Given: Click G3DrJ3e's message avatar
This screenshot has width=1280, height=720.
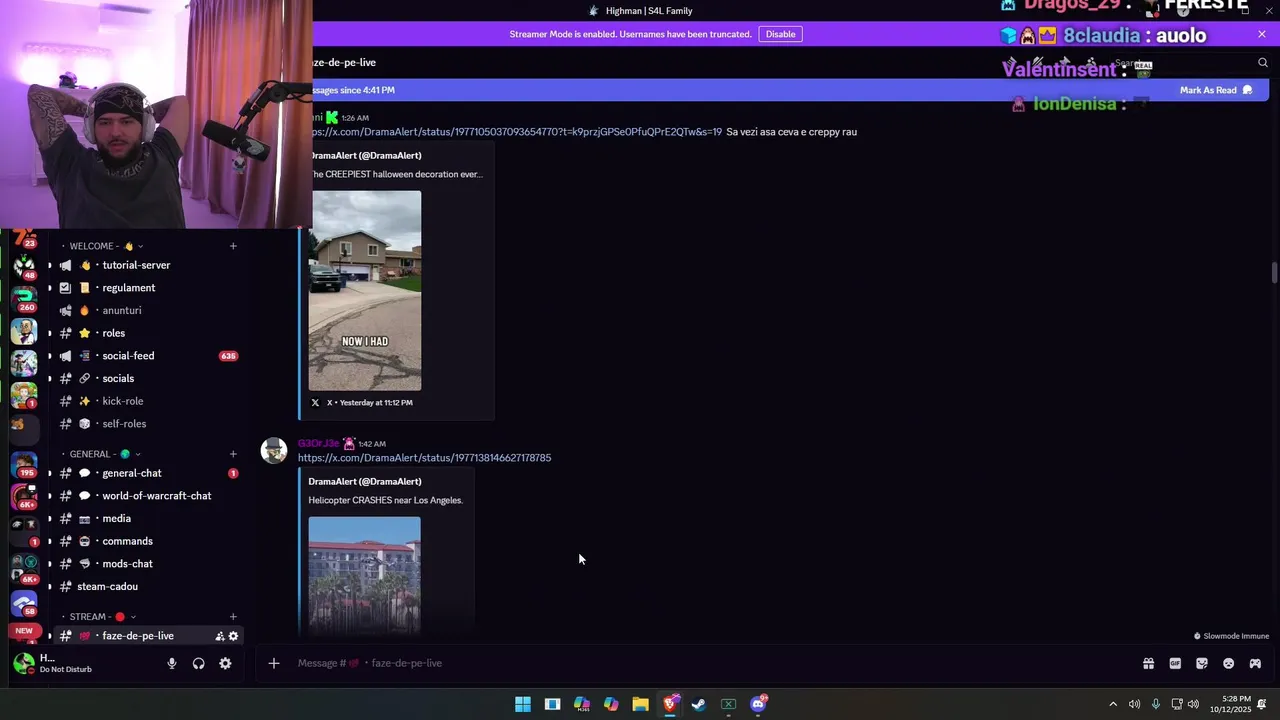Looking at the screenshot, I should pyautogui.click(x=274, y=451).
